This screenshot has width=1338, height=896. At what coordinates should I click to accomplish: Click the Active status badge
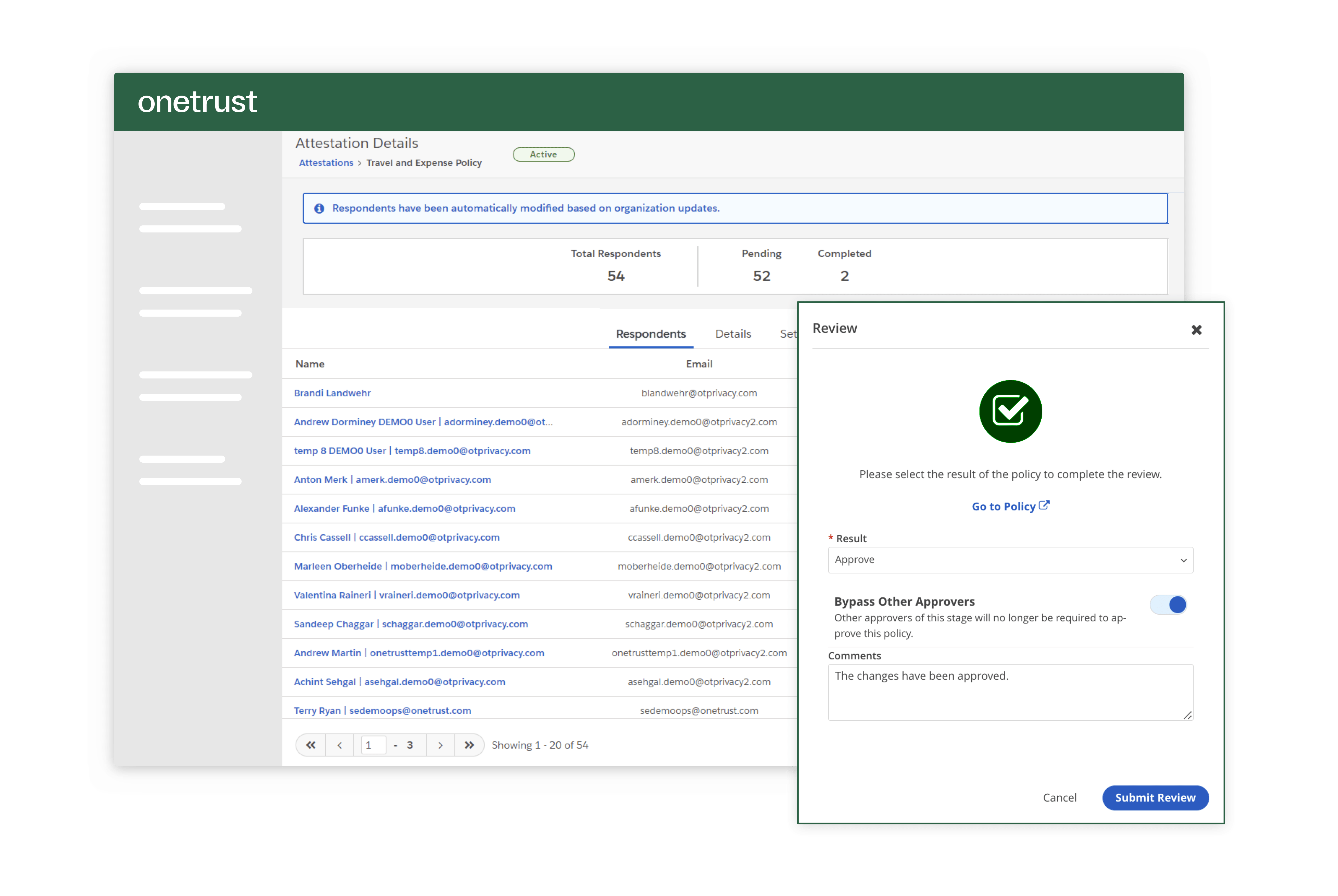(543, 154)
